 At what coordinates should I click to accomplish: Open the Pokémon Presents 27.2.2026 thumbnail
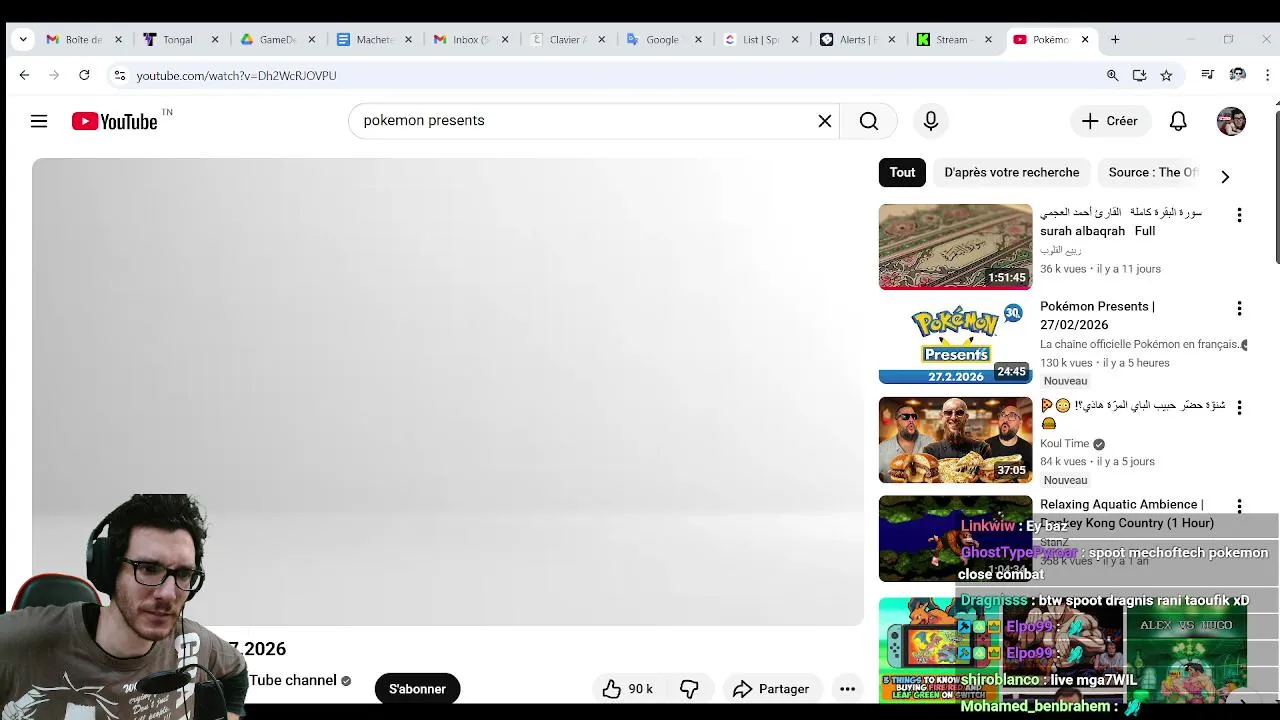click(955, 342)
